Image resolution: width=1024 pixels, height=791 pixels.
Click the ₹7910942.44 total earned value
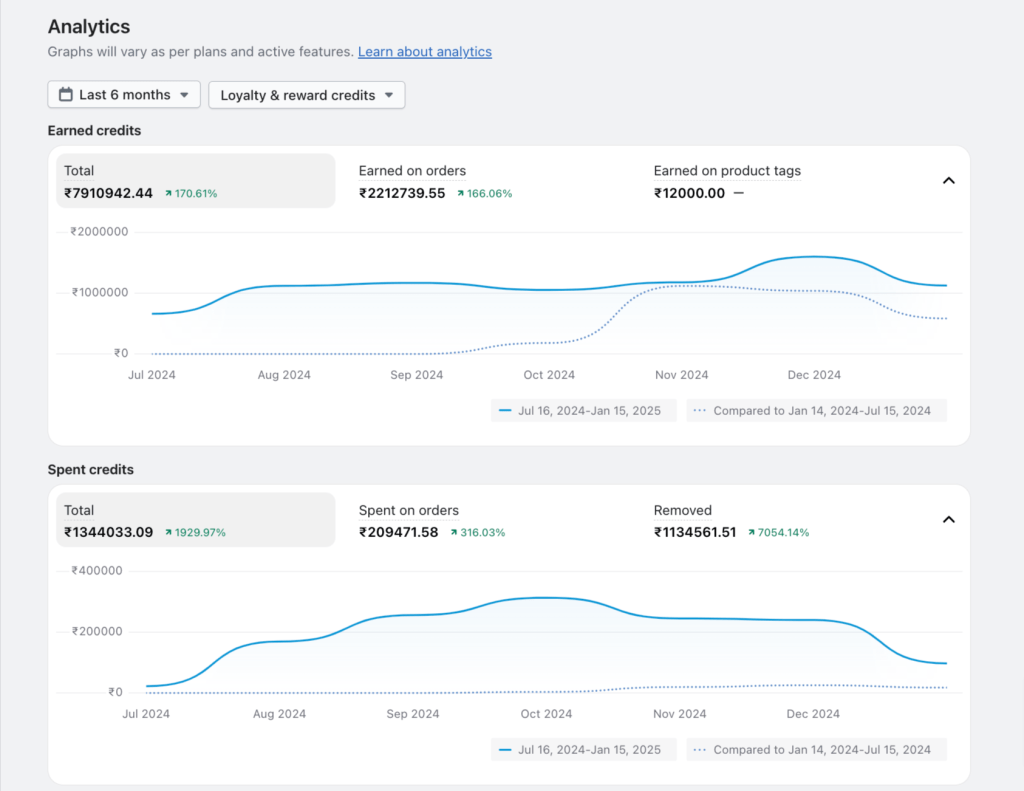coord(108,193)
